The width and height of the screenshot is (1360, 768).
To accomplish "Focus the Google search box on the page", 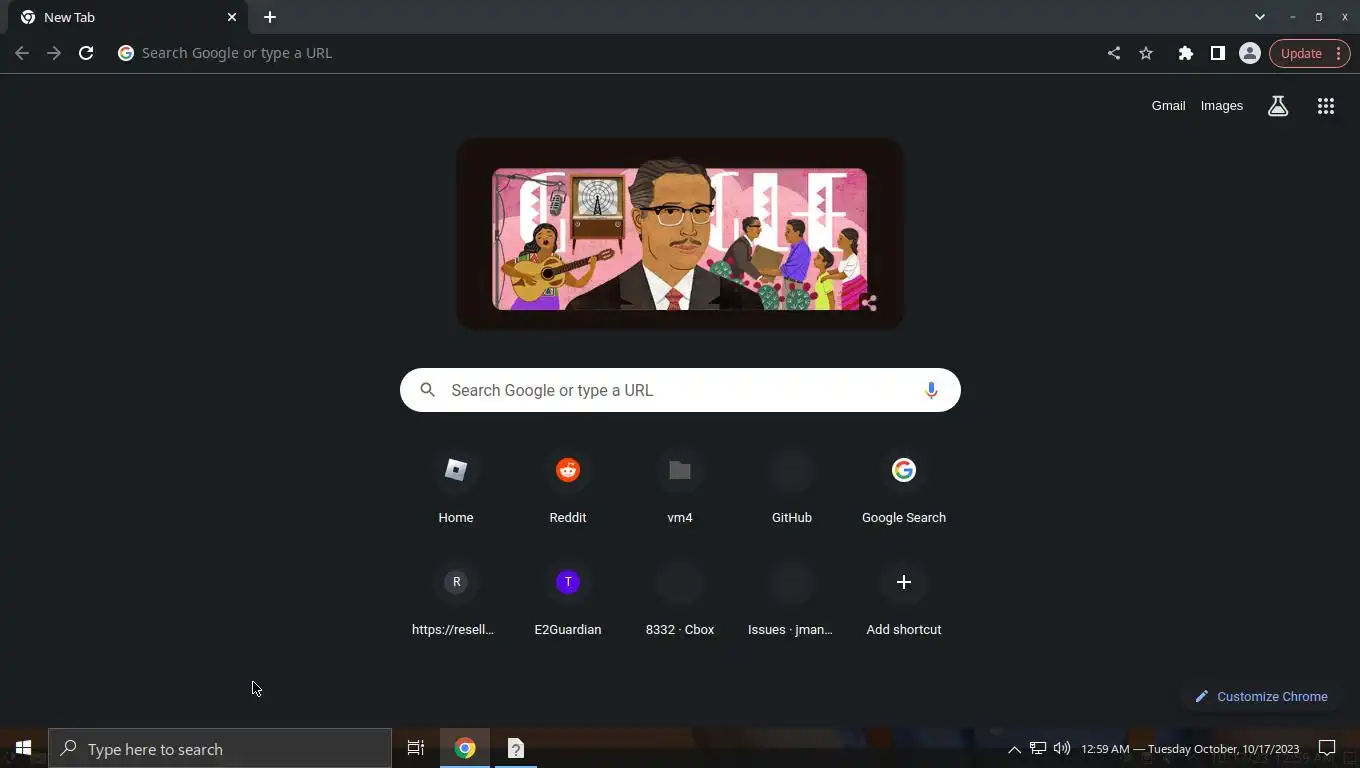I will click(x=680, y=390).
